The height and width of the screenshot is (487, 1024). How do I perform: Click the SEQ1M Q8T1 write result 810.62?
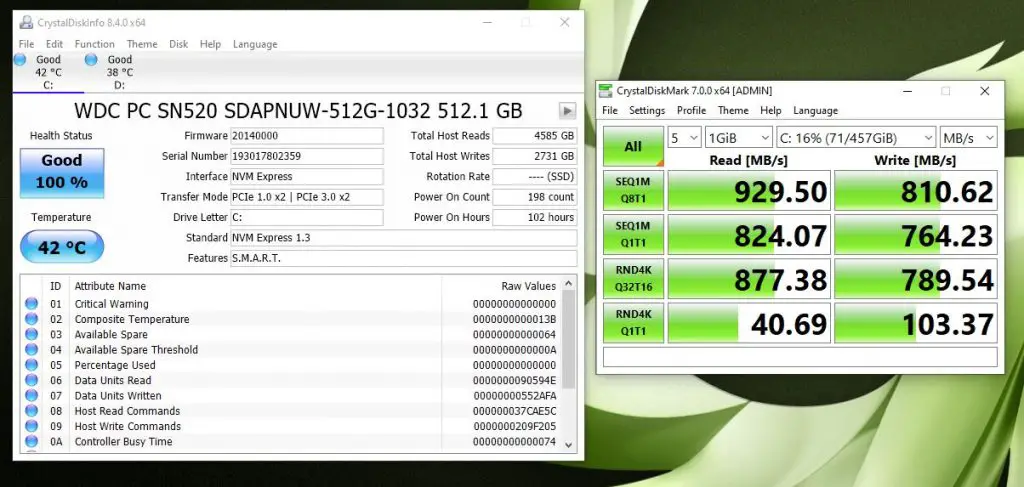pyautogui.click(x=916, y=191)
